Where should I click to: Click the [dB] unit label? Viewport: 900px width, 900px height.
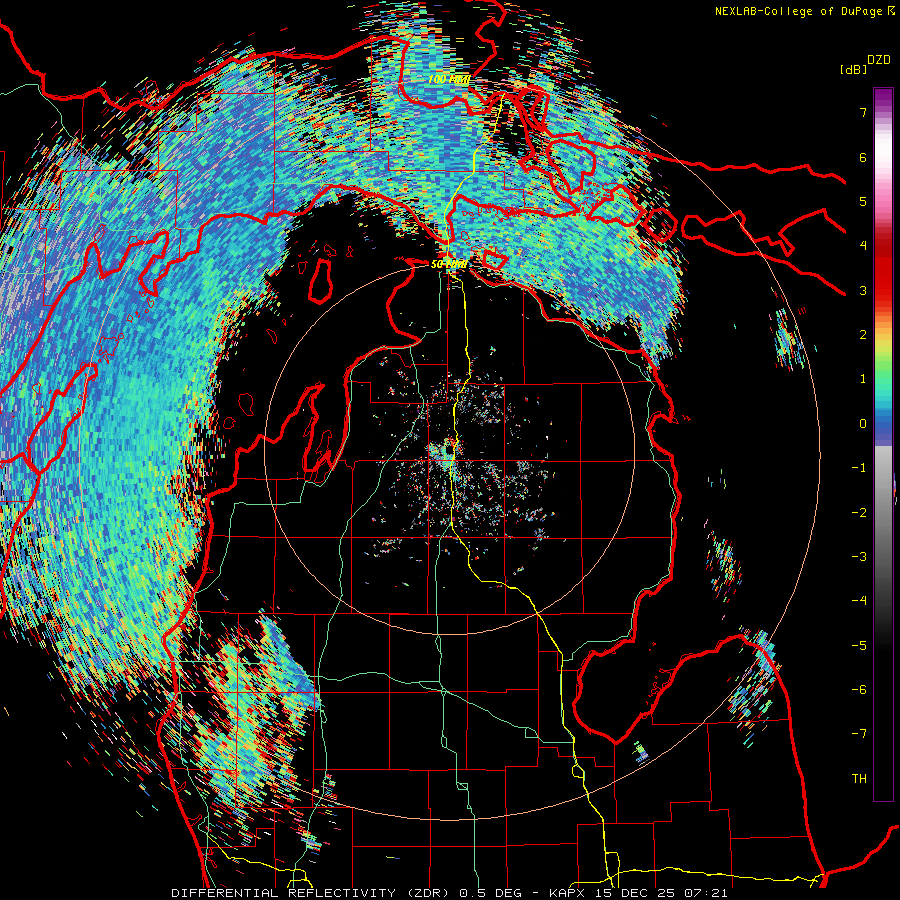coord(853,69)
